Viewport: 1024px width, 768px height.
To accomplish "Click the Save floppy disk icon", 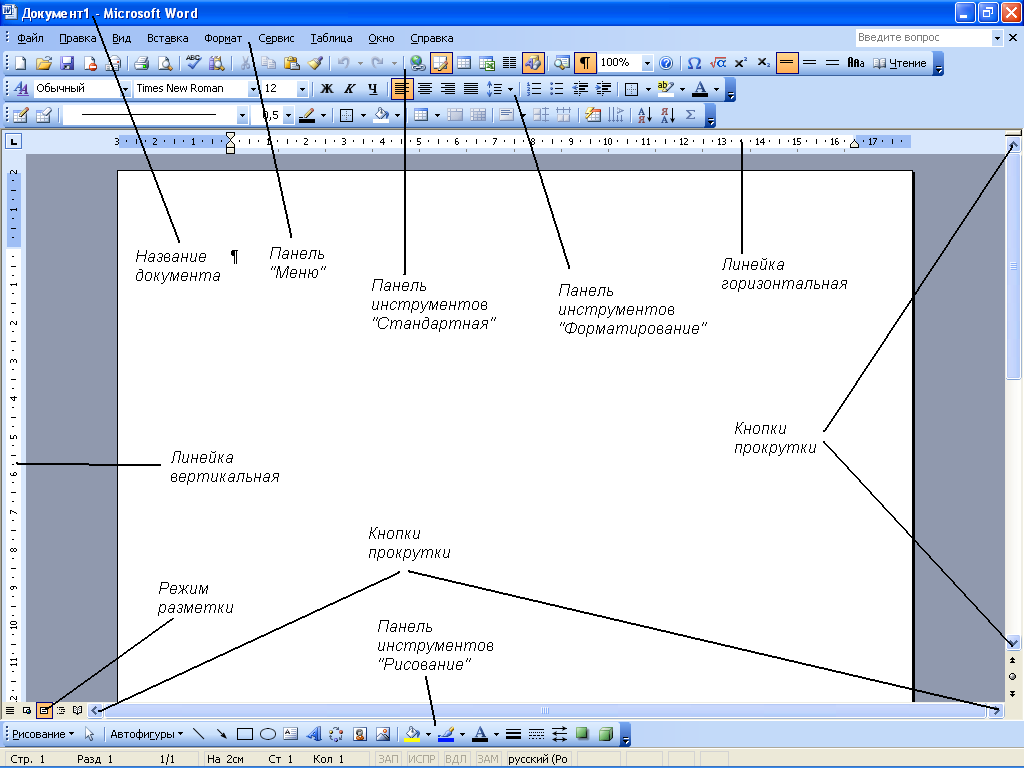I will [67, 63].
